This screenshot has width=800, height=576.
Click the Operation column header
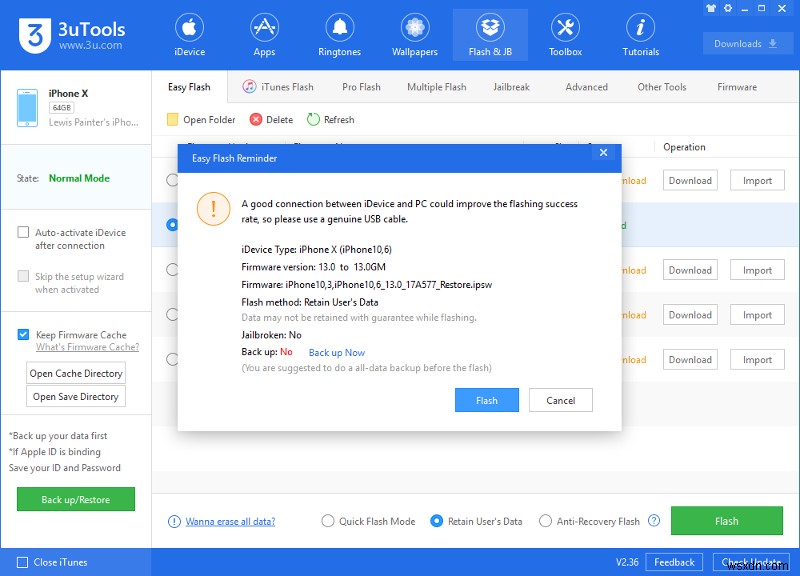point(684,147)
